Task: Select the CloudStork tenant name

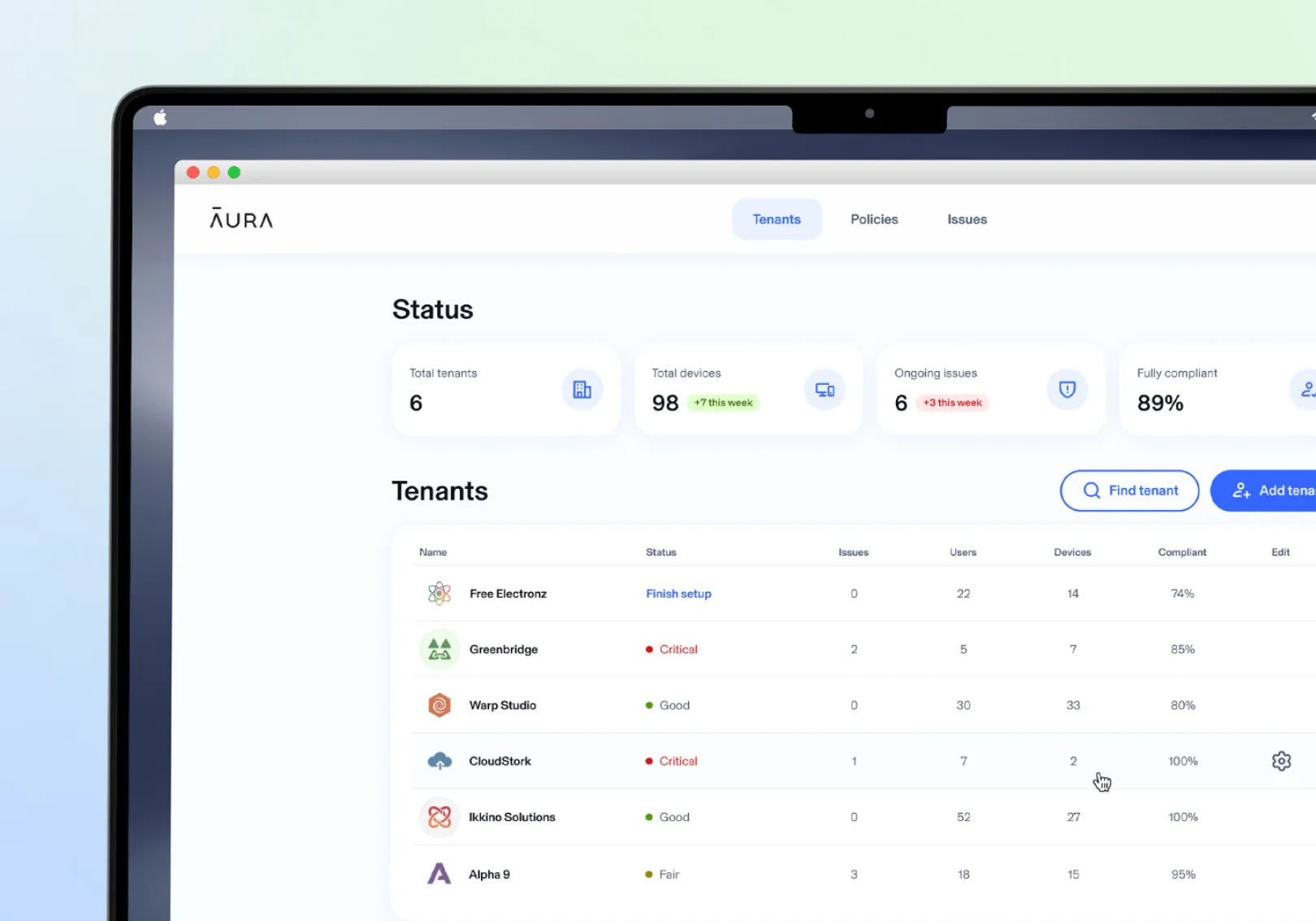Action: click(500, 761)
